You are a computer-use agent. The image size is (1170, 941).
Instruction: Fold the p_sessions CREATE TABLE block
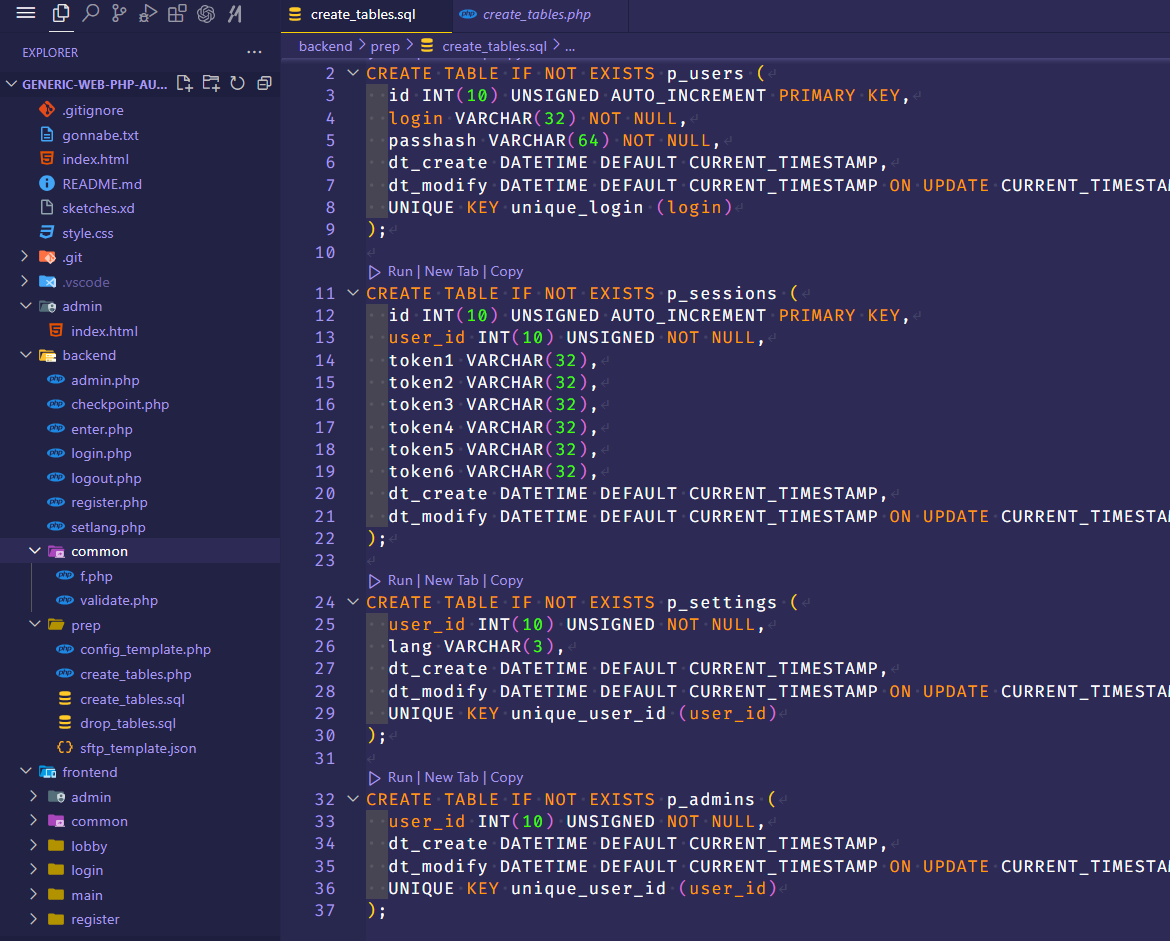(353, 293)
